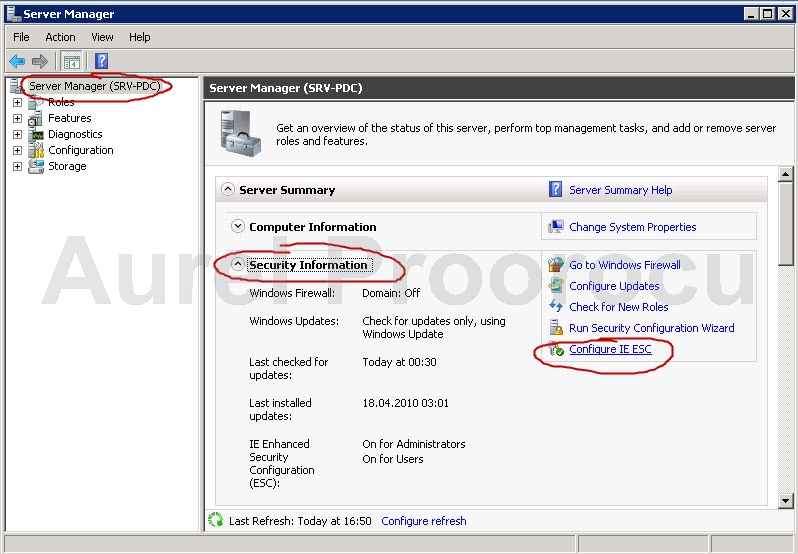Open the Help menu
This screenshot has height=554, width=798.
(x=139, y=37)
